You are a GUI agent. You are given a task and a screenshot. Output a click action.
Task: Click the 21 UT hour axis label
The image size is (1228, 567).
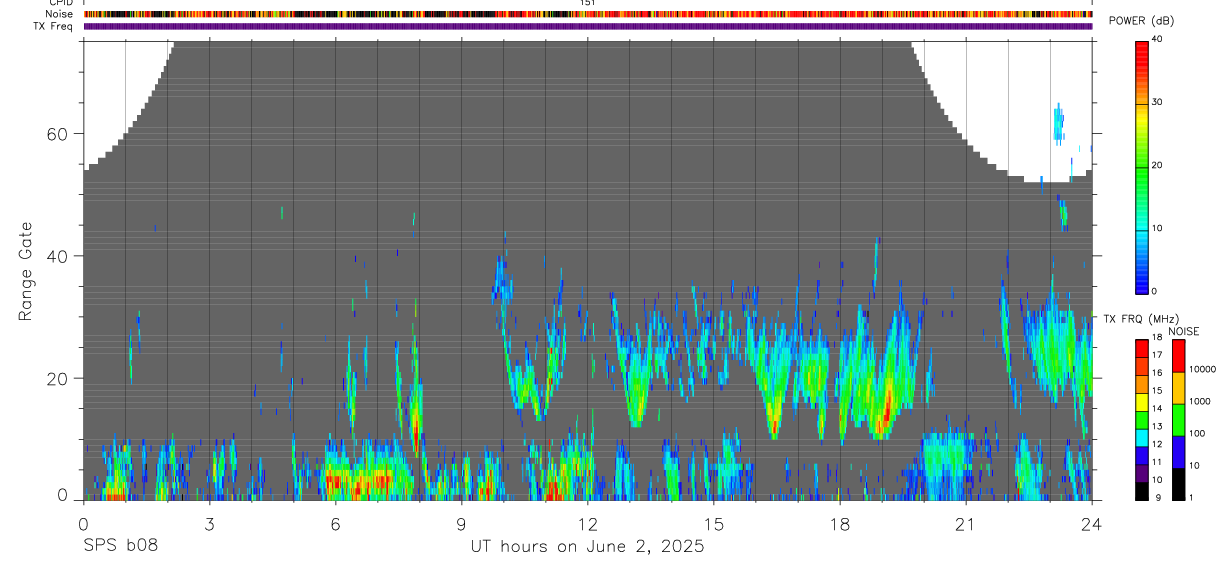click(966, 524)
